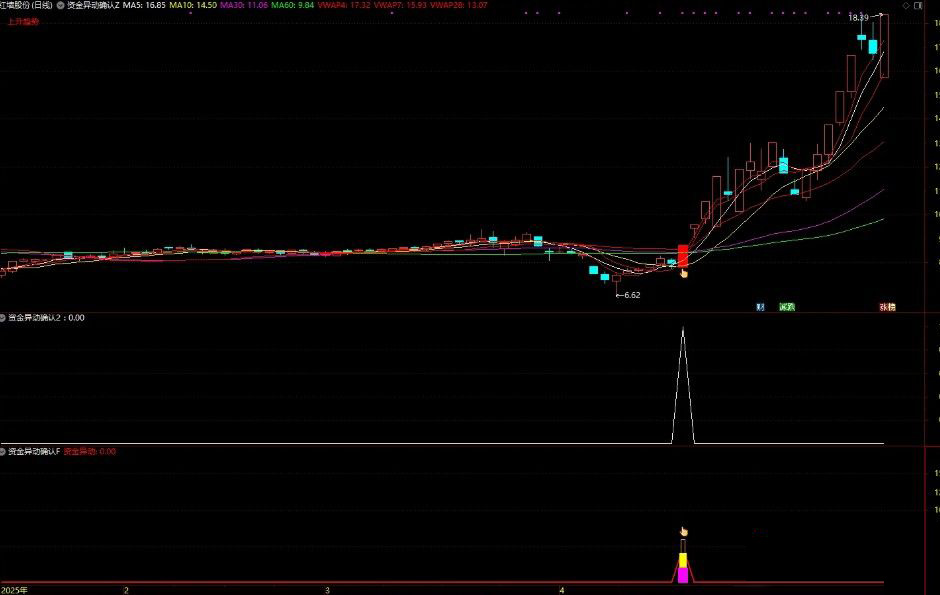Screen dimensions: 940x595
Task: Click the flame icon in the bottom signal panel
Action: click(x=683, y=531)
